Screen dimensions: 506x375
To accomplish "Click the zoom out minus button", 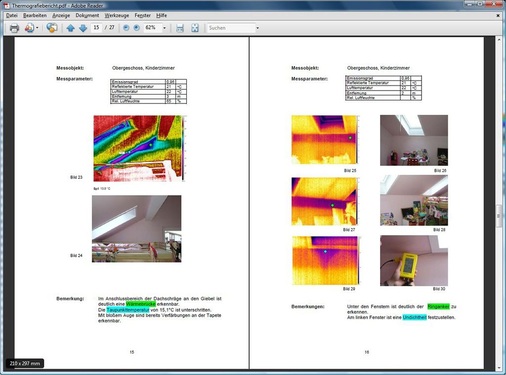I will click(126, 28).
